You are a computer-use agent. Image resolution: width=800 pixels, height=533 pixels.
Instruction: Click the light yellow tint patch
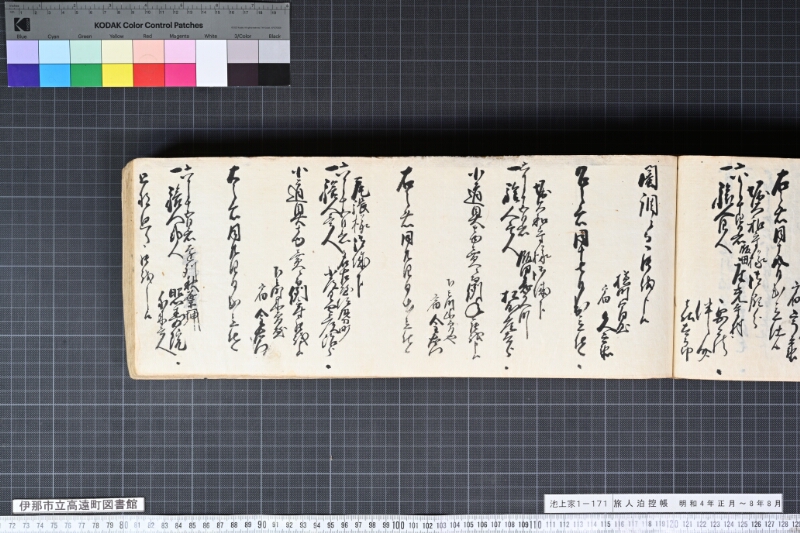tap(117, 52)
